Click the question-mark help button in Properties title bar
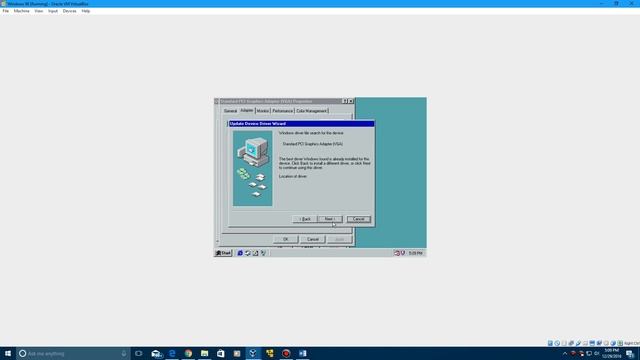Image resolution: width=640 pixels, height=360 pixels. [x=345, y=101]
